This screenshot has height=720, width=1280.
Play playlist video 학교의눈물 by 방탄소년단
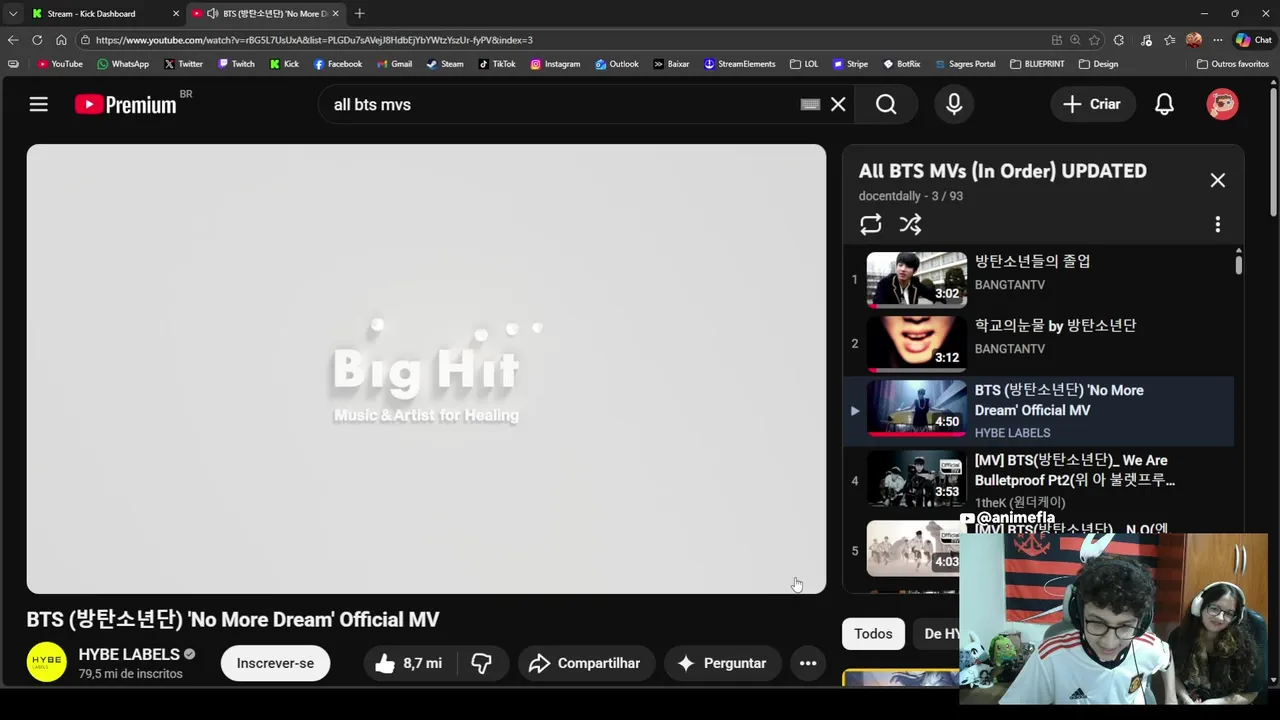1040,343
